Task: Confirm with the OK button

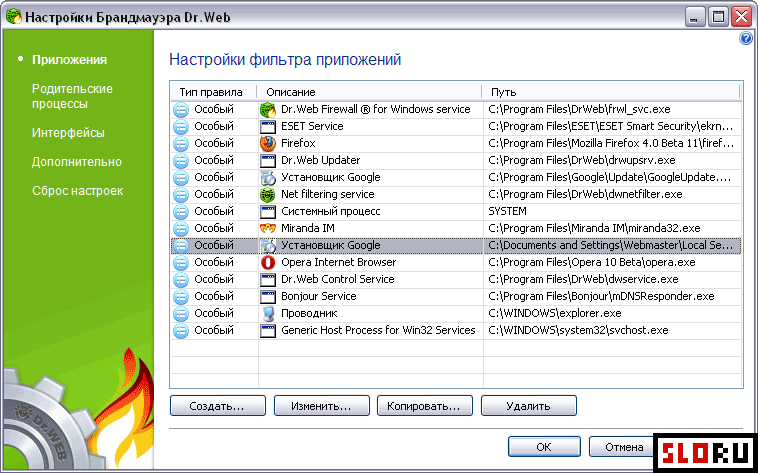Action: pyautogui.click(x=544, y=447)
